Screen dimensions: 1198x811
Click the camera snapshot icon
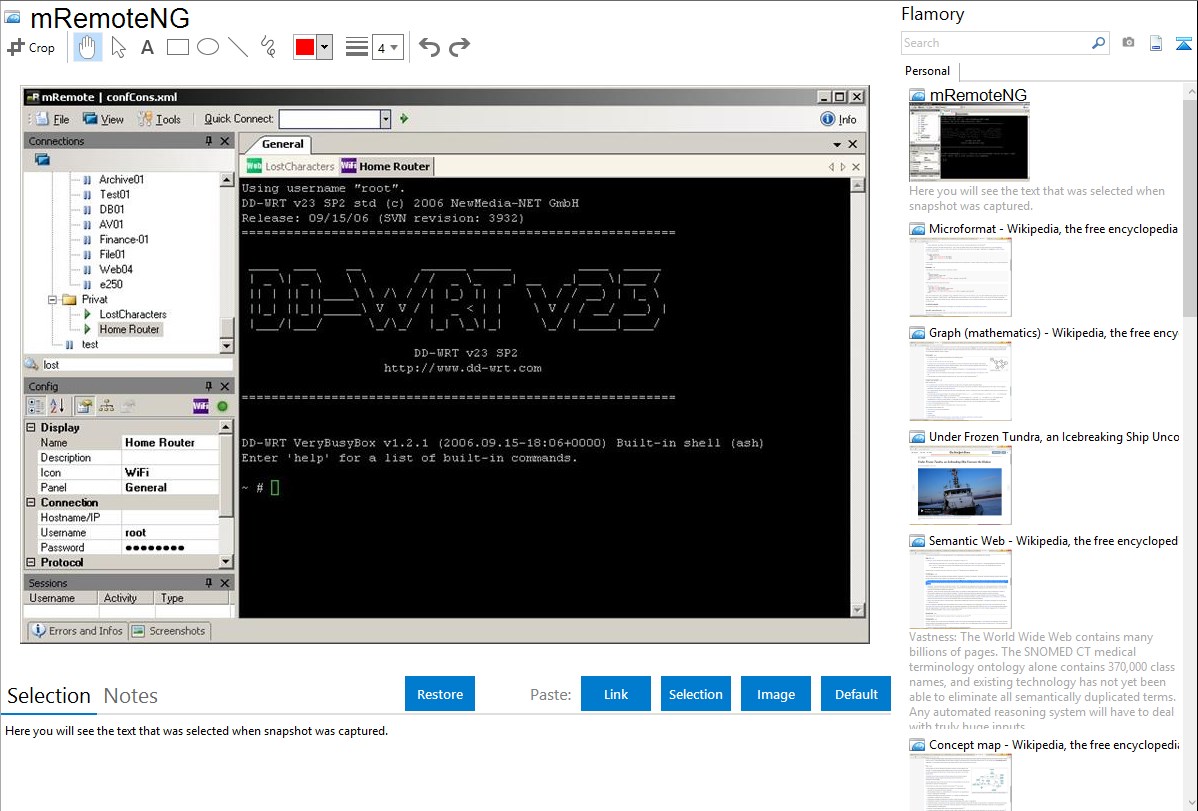(x=1128, y=43)
